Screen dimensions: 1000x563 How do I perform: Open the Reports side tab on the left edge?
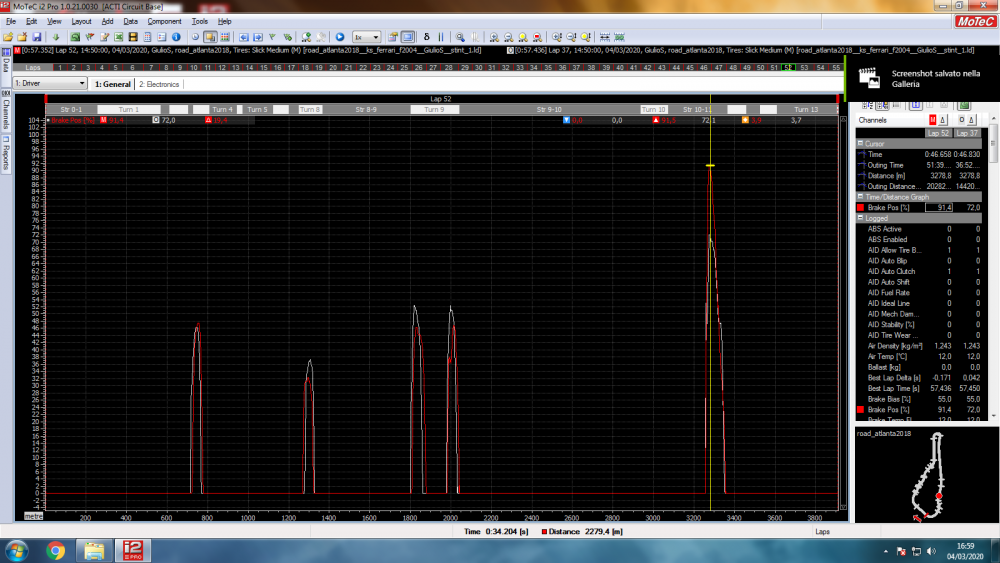click(6, 154)
